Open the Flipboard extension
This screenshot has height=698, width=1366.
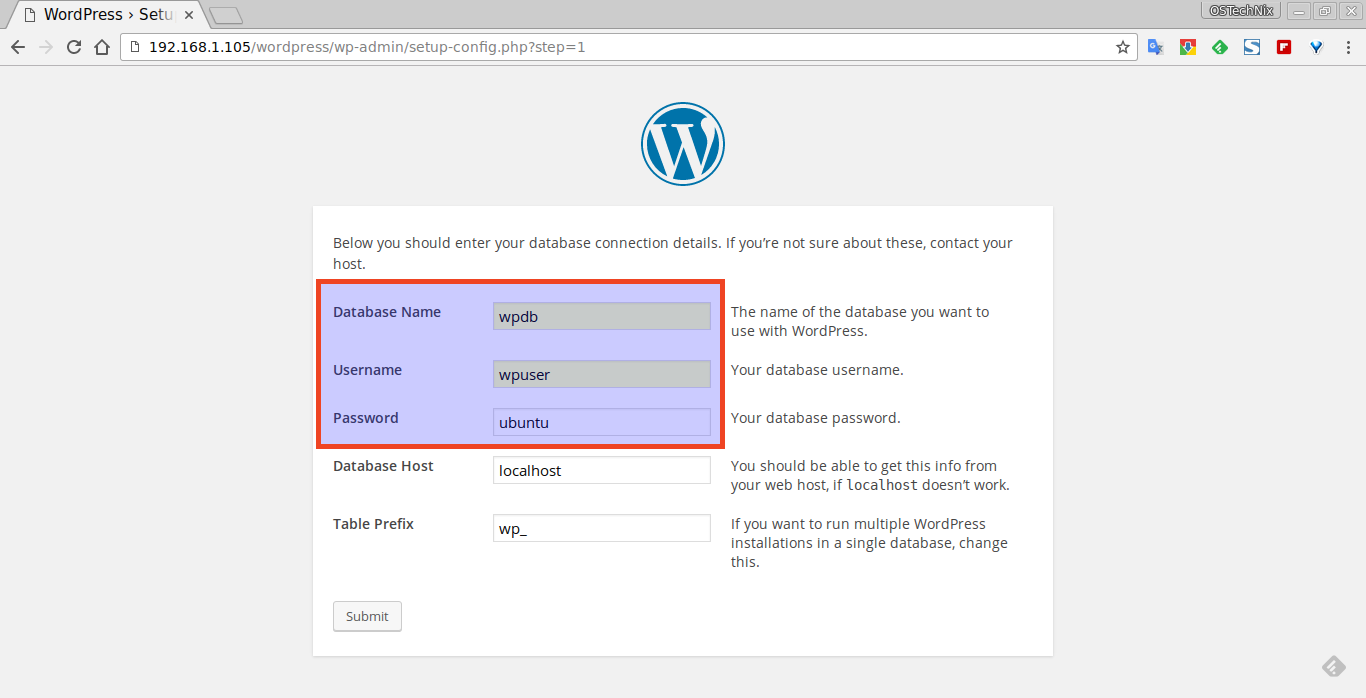[1284, 47]
